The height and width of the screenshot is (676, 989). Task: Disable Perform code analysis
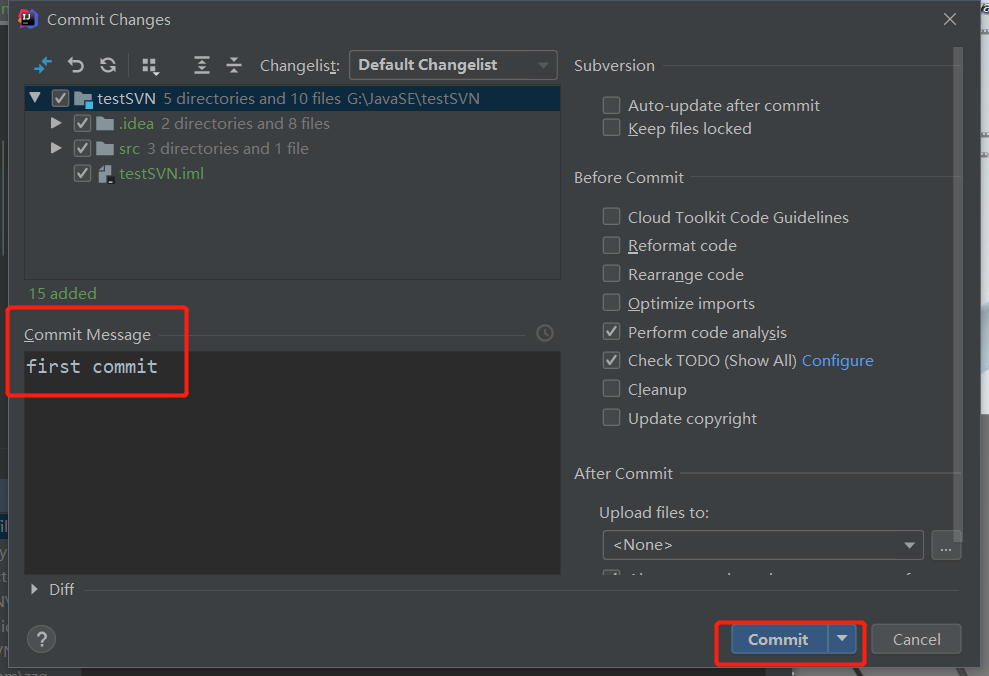coord(611,331)
